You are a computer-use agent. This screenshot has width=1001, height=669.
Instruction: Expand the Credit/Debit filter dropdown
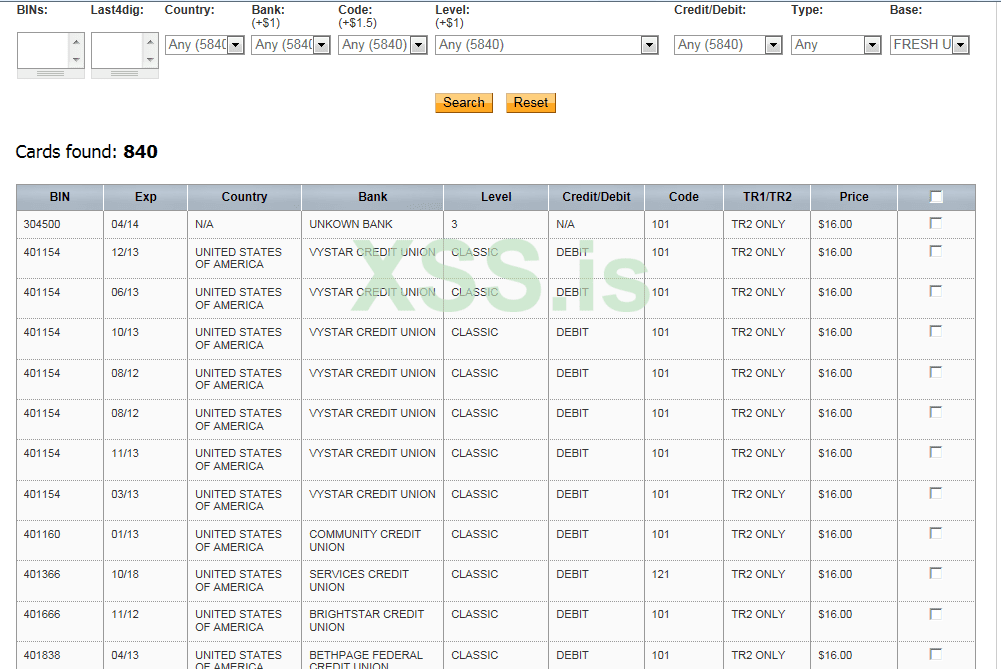728,45
